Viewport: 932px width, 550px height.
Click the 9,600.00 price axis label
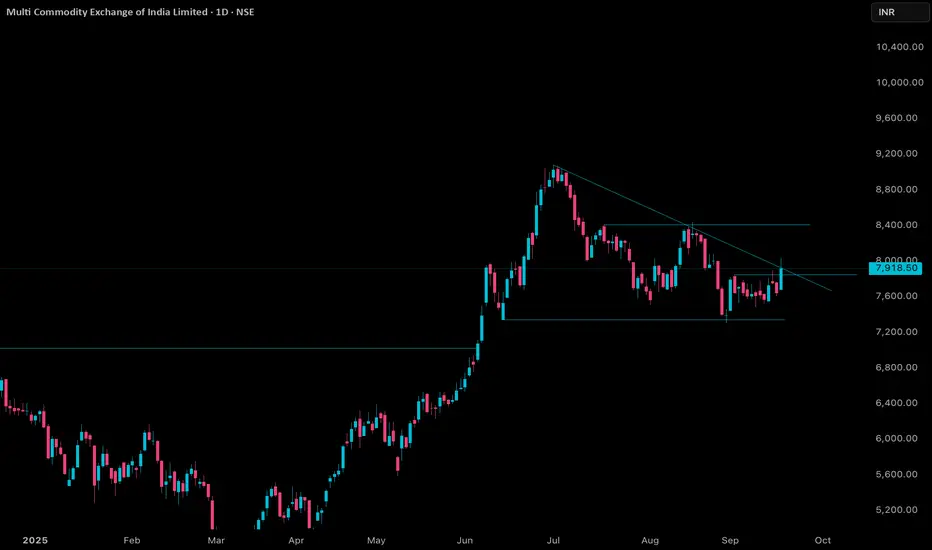point(896,118)
